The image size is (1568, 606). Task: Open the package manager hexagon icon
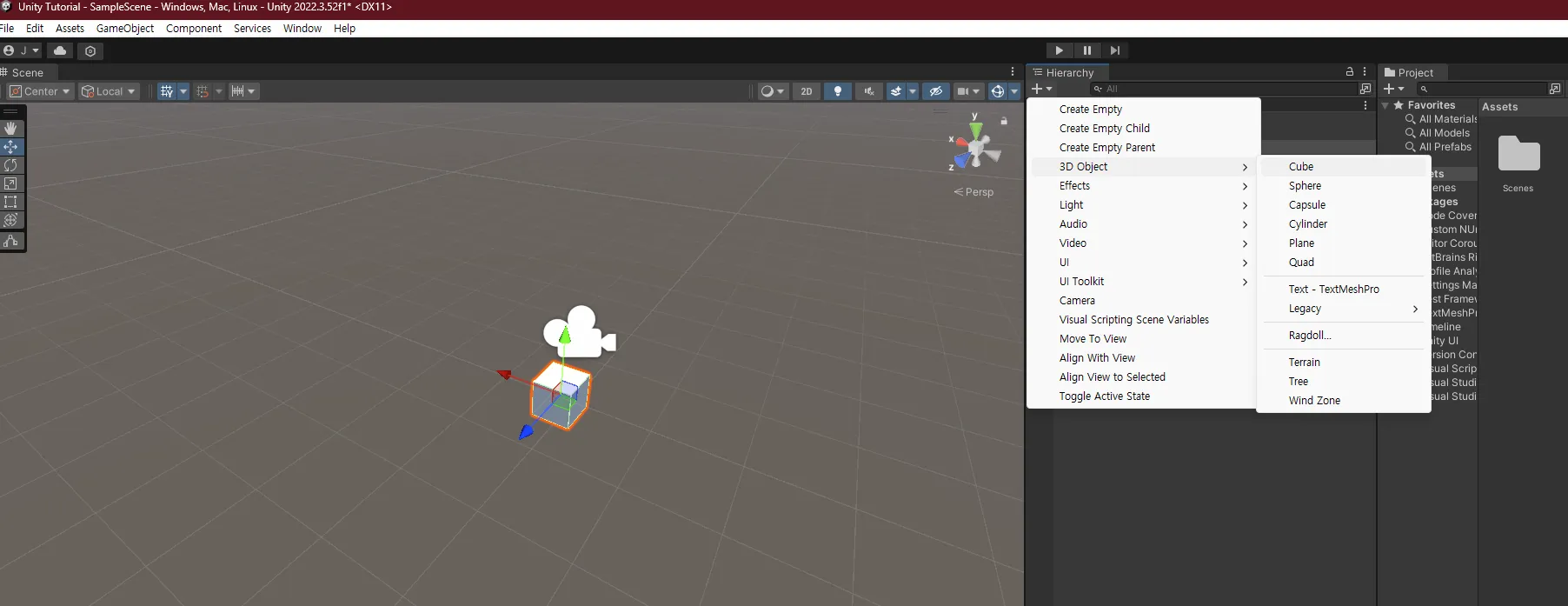tap(90, 50)
